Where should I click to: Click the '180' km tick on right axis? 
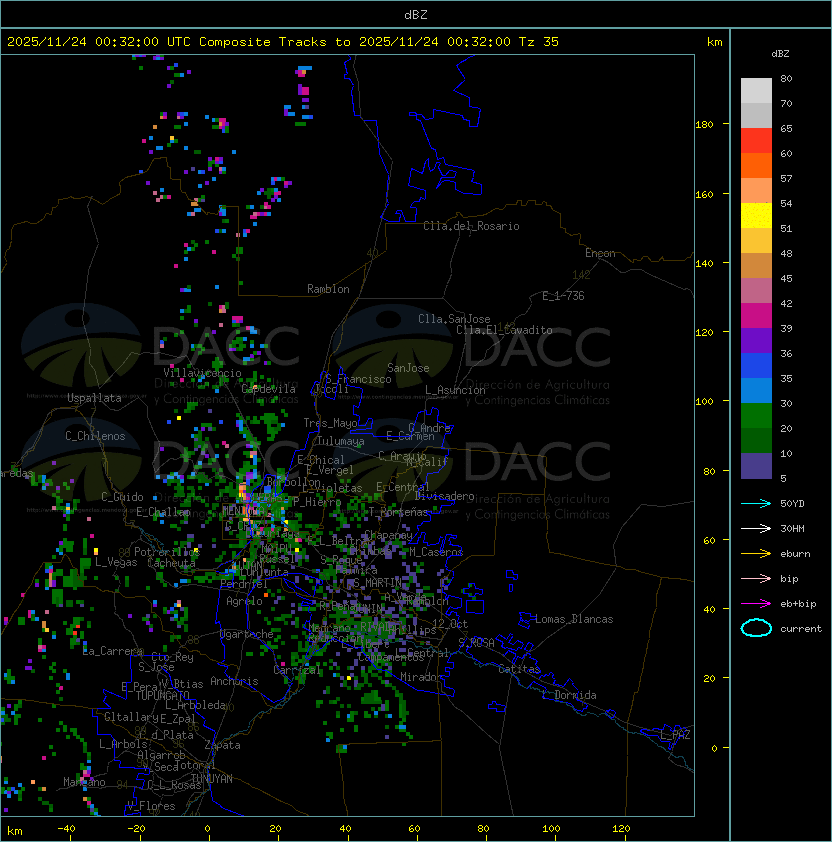tap(704, 125)
